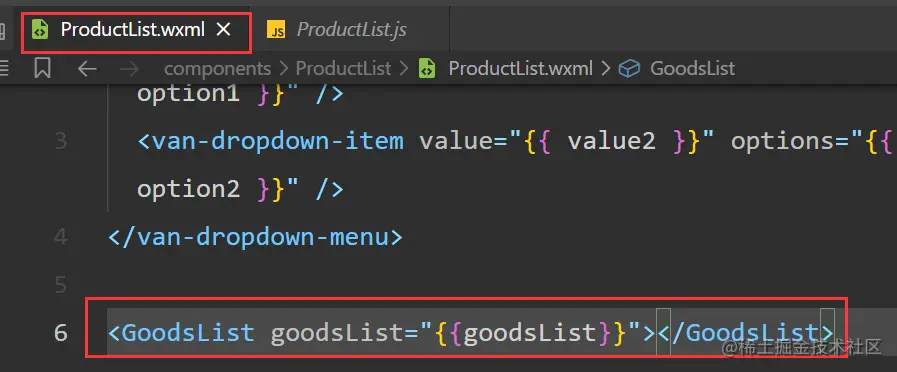Switch to the ProductList.wxml tab

coord(136,29)
